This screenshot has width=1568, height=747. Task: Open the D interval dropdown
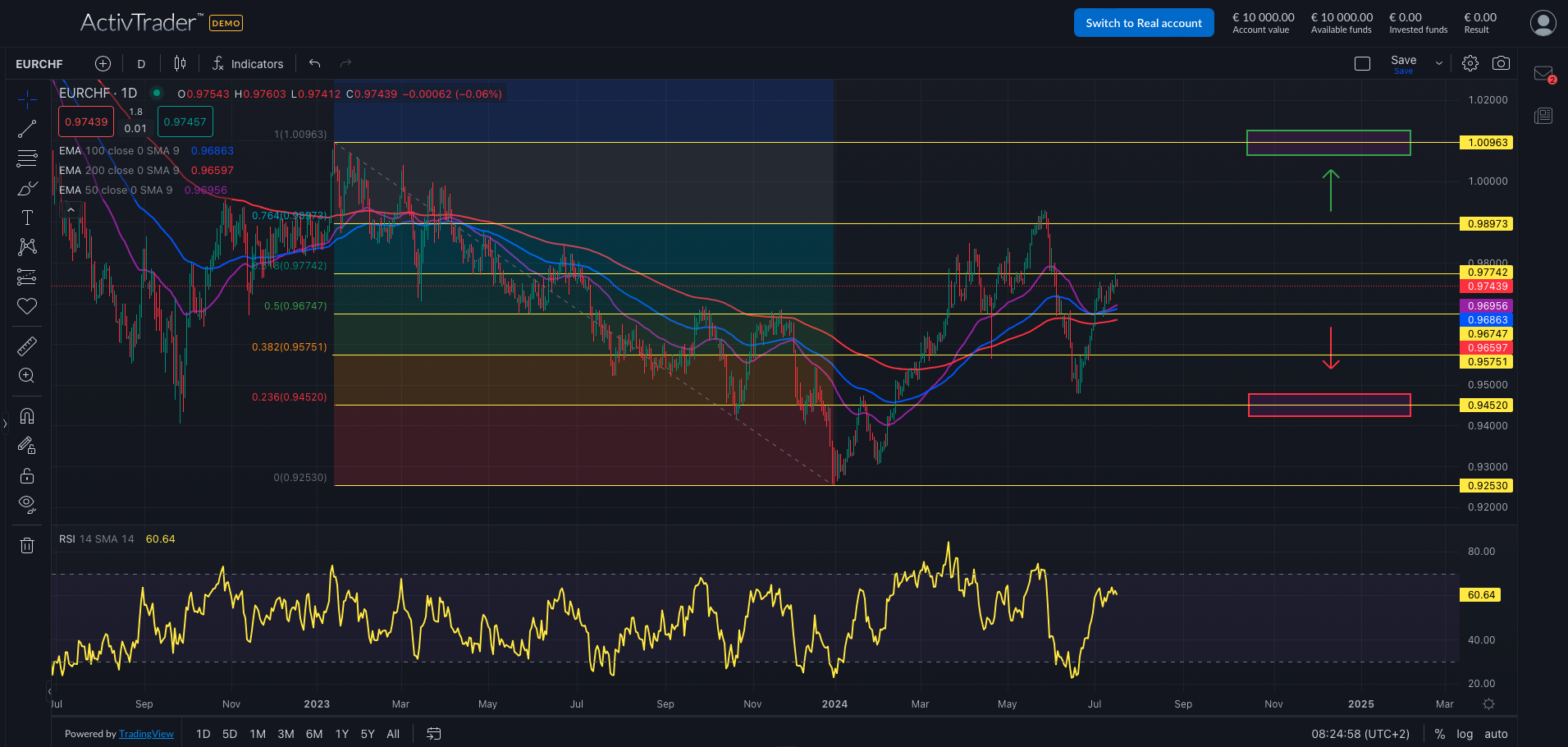coord(140,63)
